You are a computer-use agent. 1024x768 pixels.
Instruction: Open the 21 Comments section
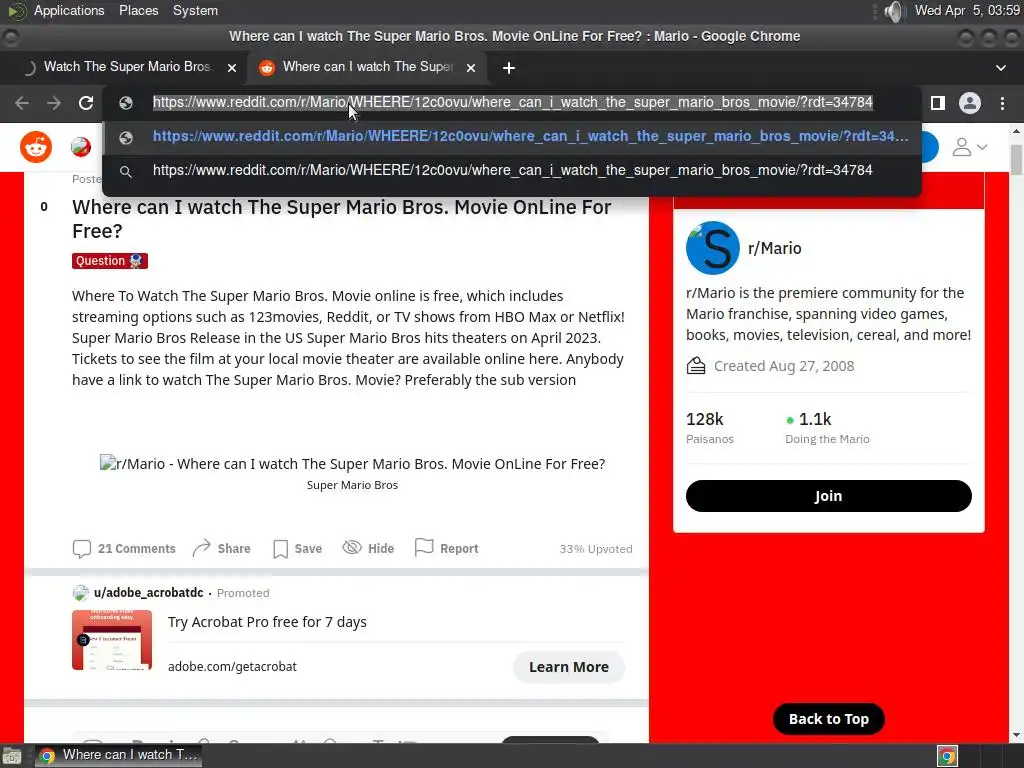[124, 549]
